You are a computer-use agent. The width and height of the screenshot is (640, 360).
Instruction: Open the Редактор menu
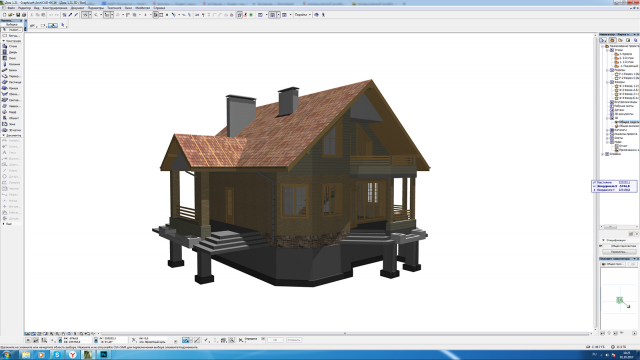pos(24,8)
